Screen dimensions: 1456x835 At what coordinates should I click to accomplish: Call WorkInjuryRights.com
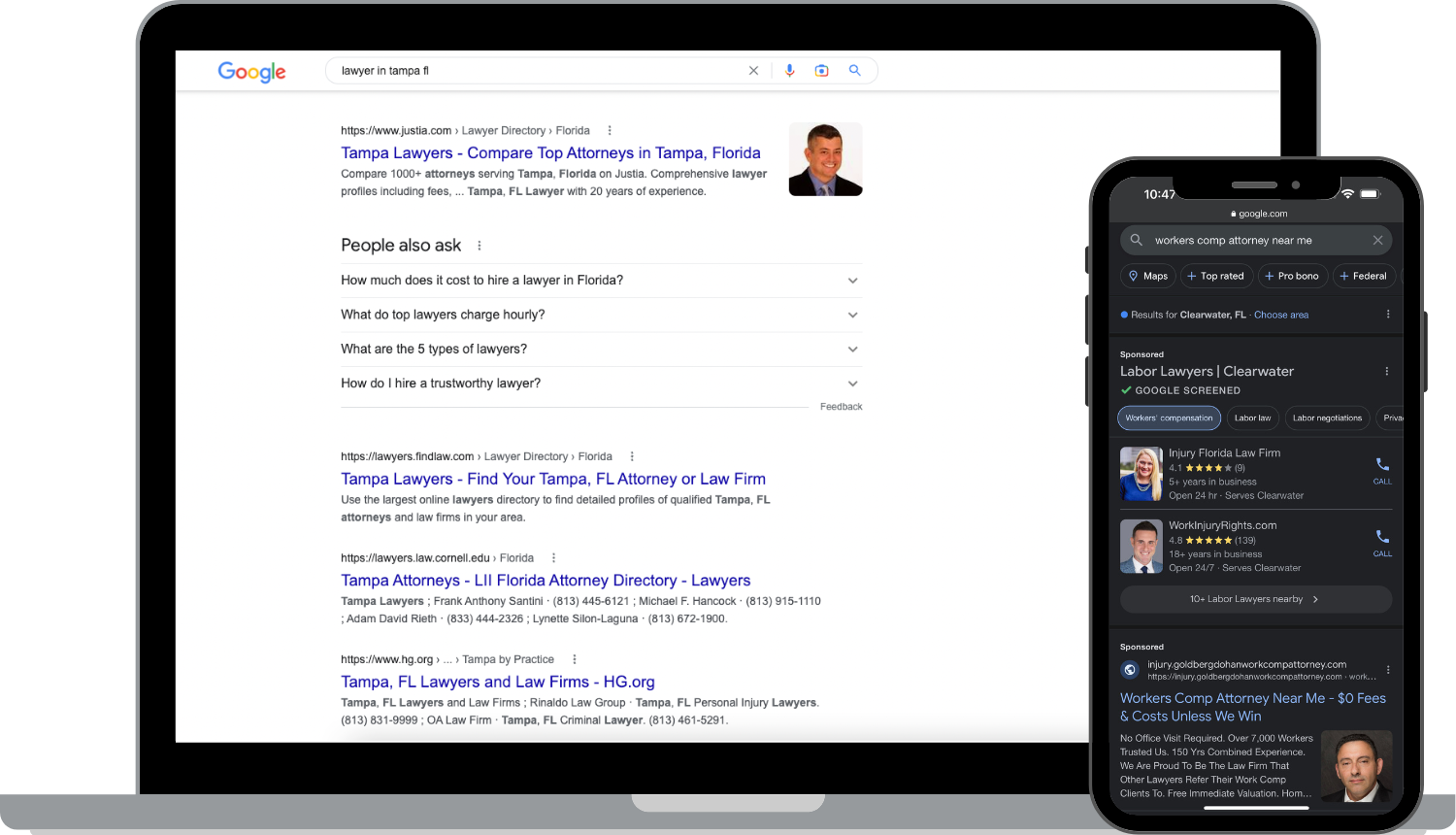coord(1382,545)
